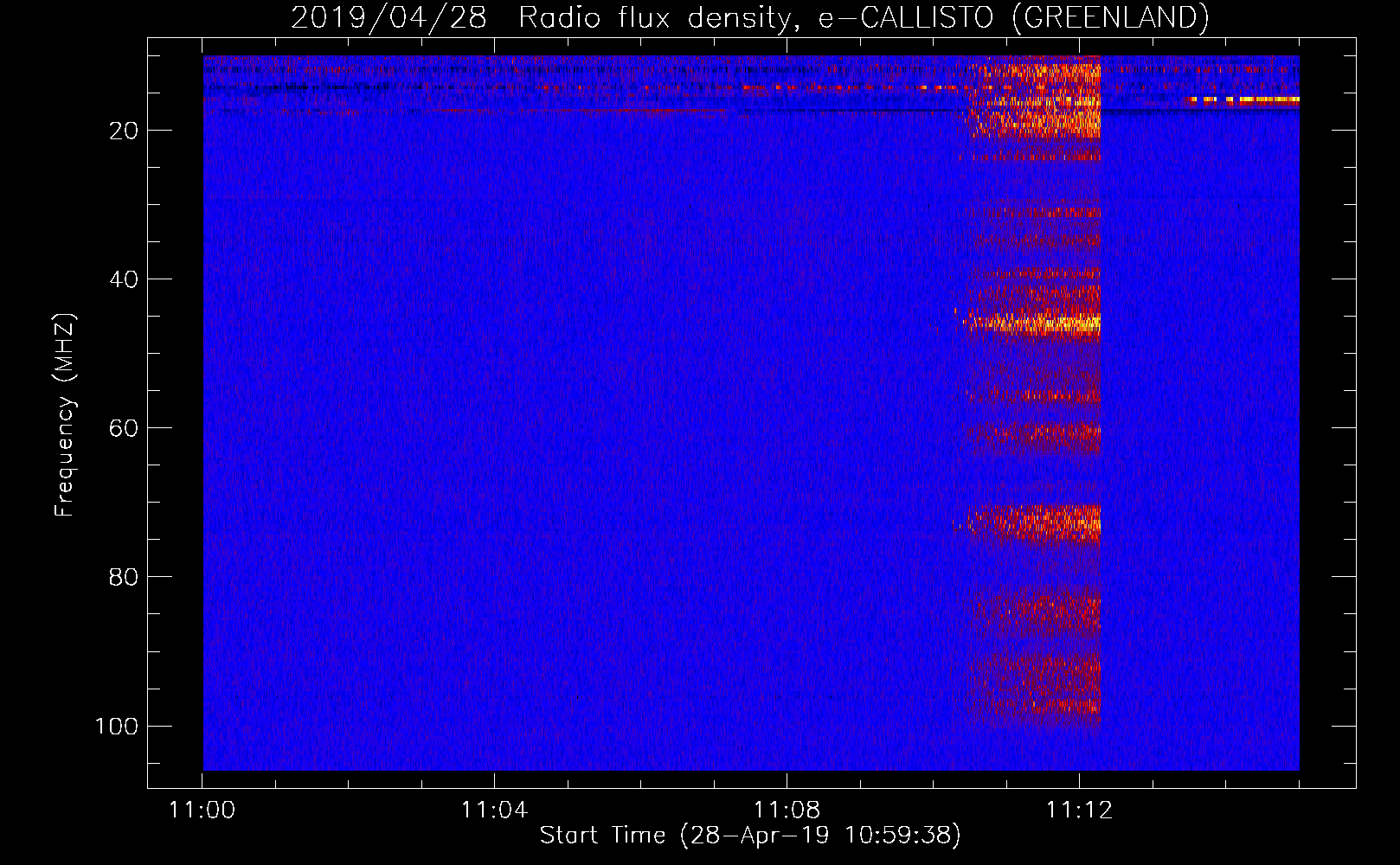Click the 11:04 time tick label

pos(494,811)
